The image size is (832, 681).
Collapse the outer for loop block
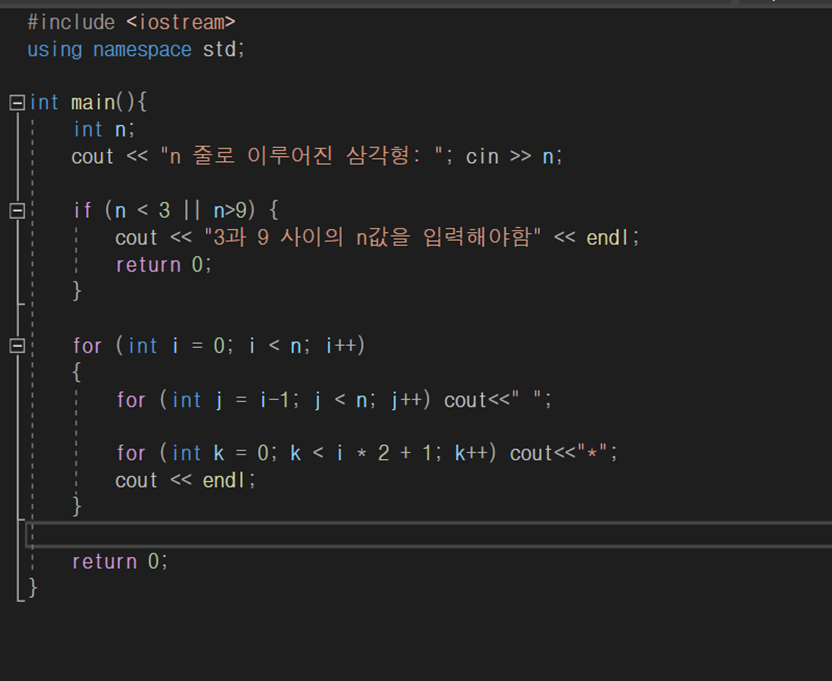pos(17,346)
